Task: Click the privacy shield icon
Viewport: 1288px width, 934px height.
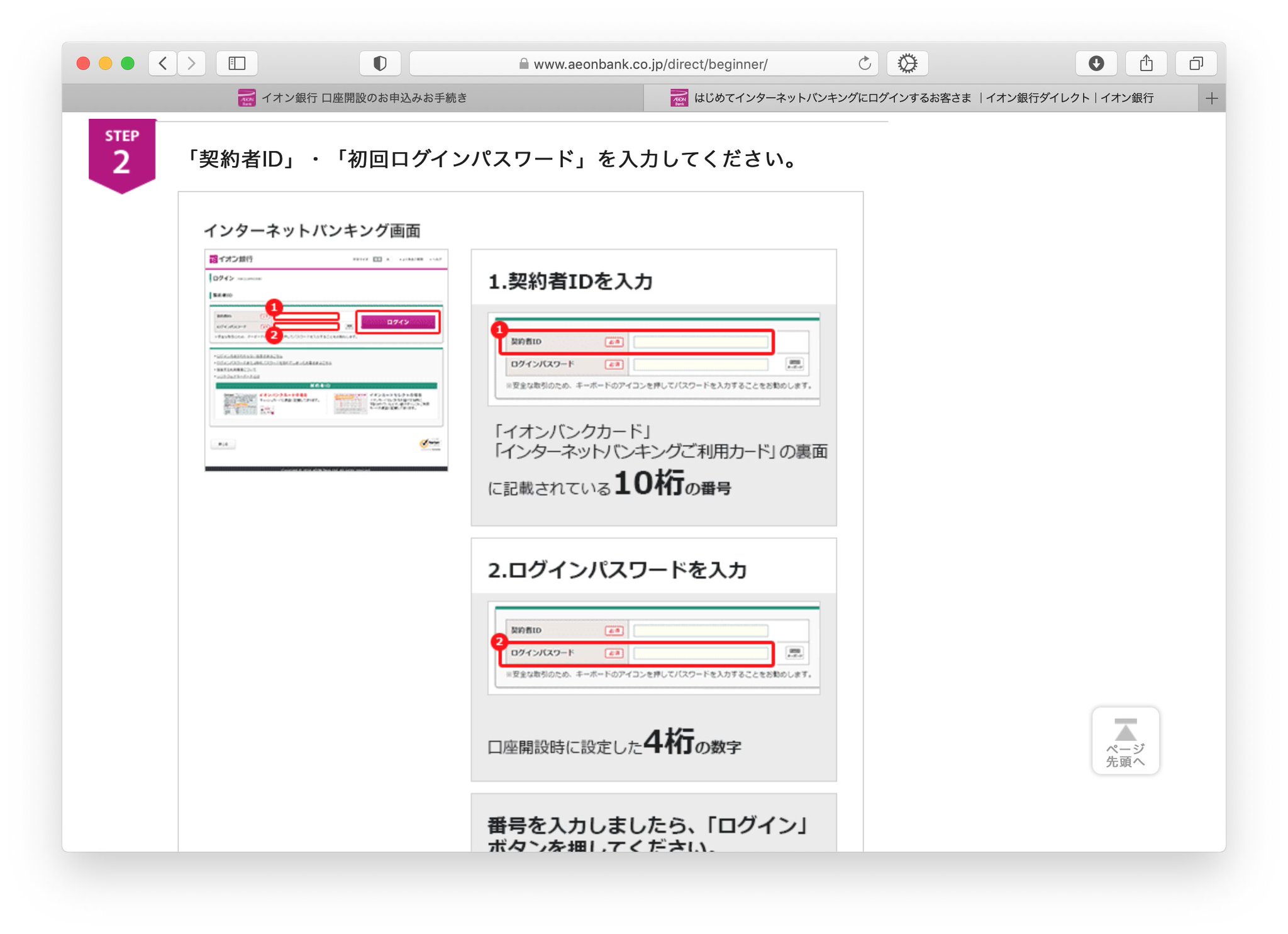Action: 380,63
